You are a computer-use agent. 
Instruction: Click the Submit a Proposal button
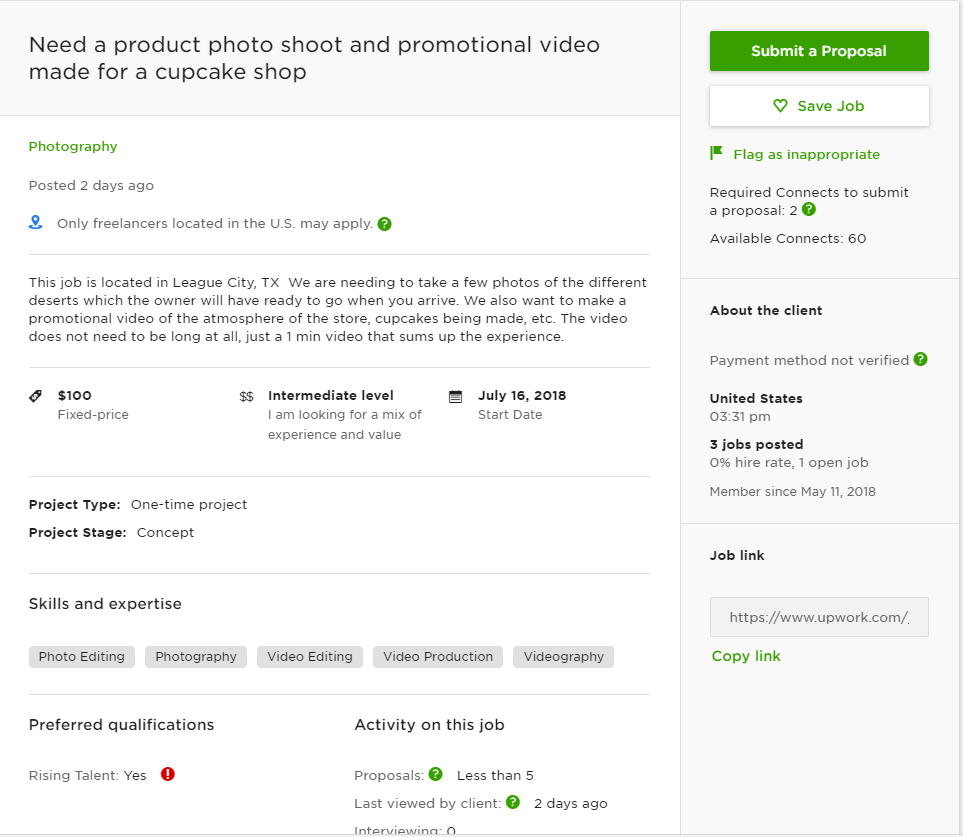pos(819,51)
